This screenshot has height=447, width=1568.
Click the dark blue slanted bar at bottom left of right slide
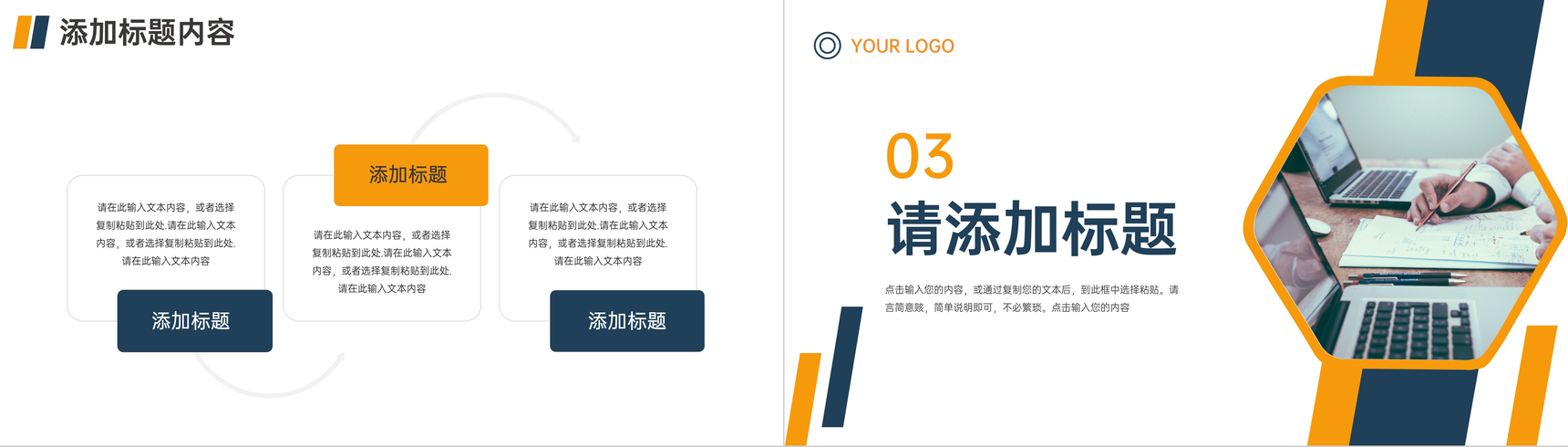[842, 367]
